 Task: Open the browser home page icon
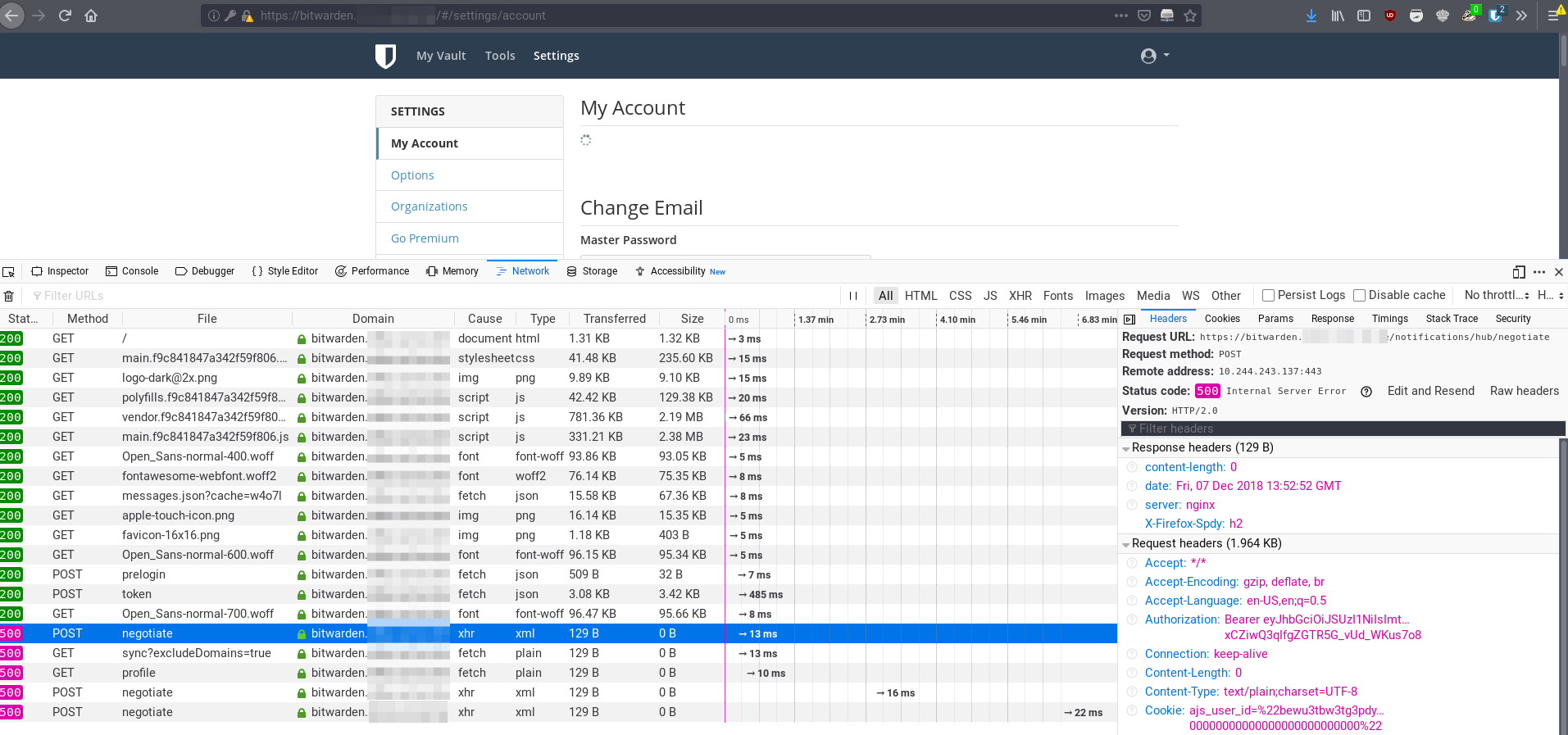pos(91,16)
